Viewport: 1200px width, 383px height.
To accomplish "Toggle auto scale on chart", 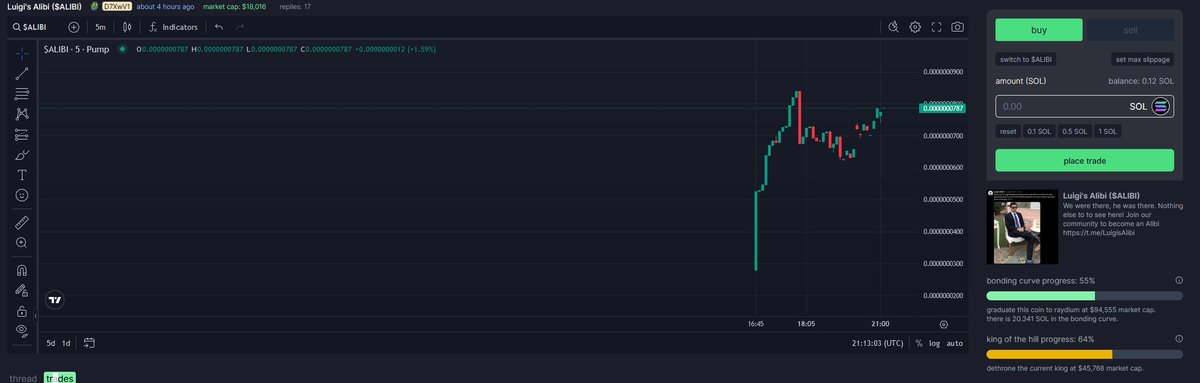I will tap(955, 343).
